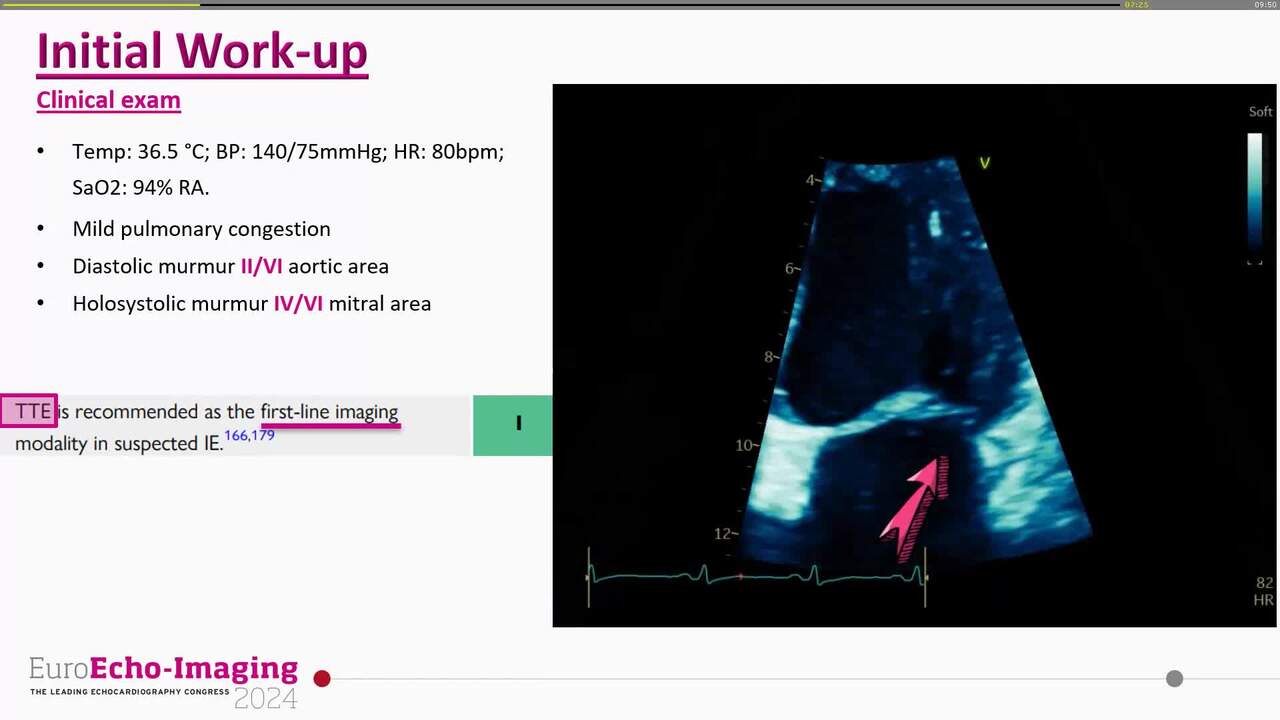Image resolution: width=1280 pixels, height=720 pixels.
Task: Click the 07:25 elapsed time label
Action: [1136, 5]
